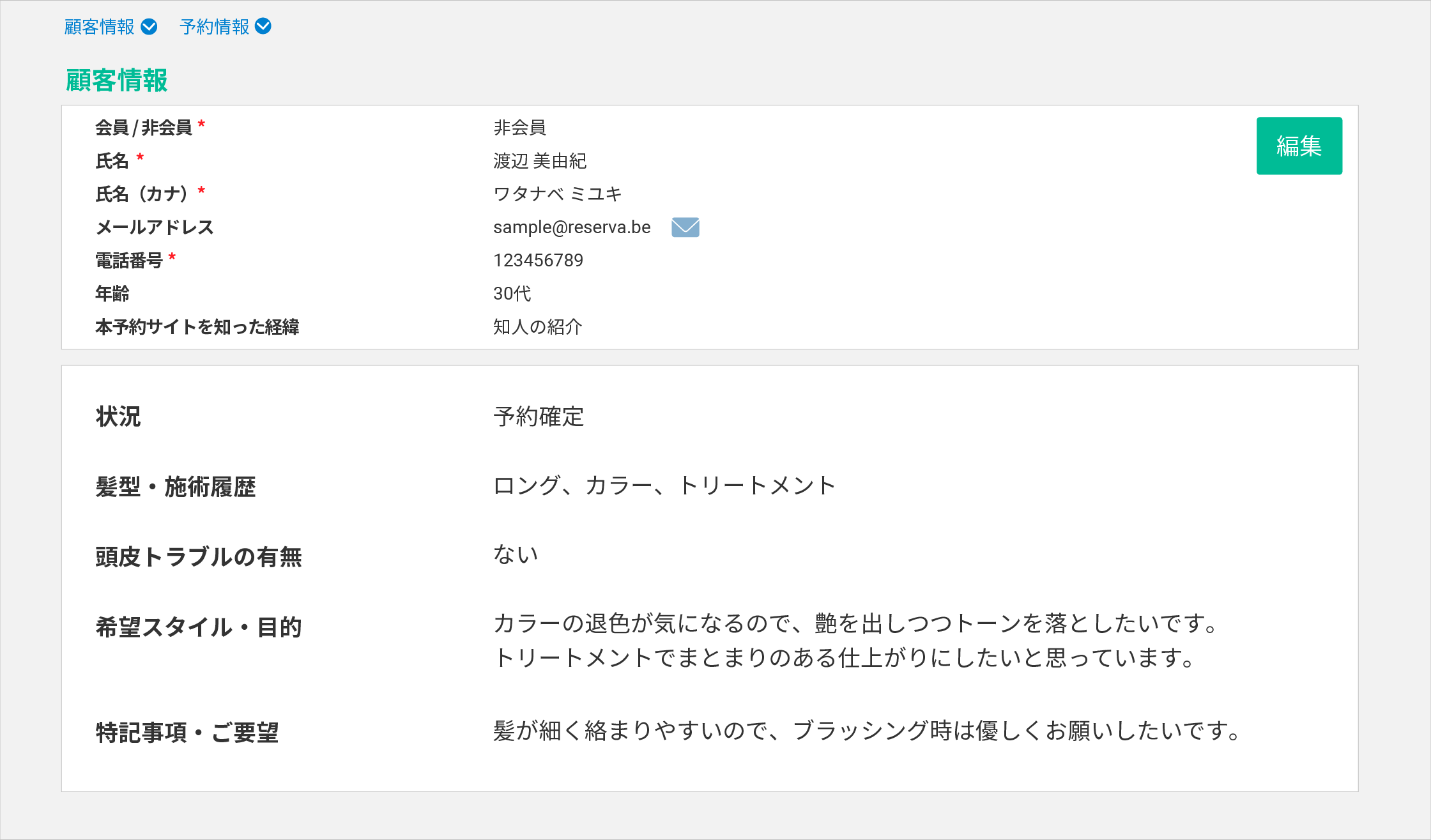Image resolution: width=1431 pixels, height=840 pixels.
Task: Click the customer name 渡辺 美由紀
Action: point(540,161)
